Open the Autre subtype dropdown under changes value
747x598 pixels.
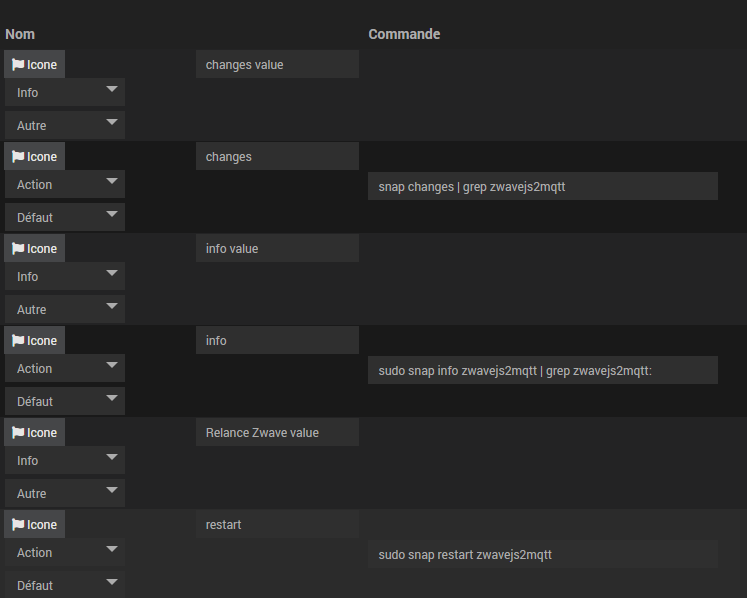pyautogui.click(x=65, y=125)
